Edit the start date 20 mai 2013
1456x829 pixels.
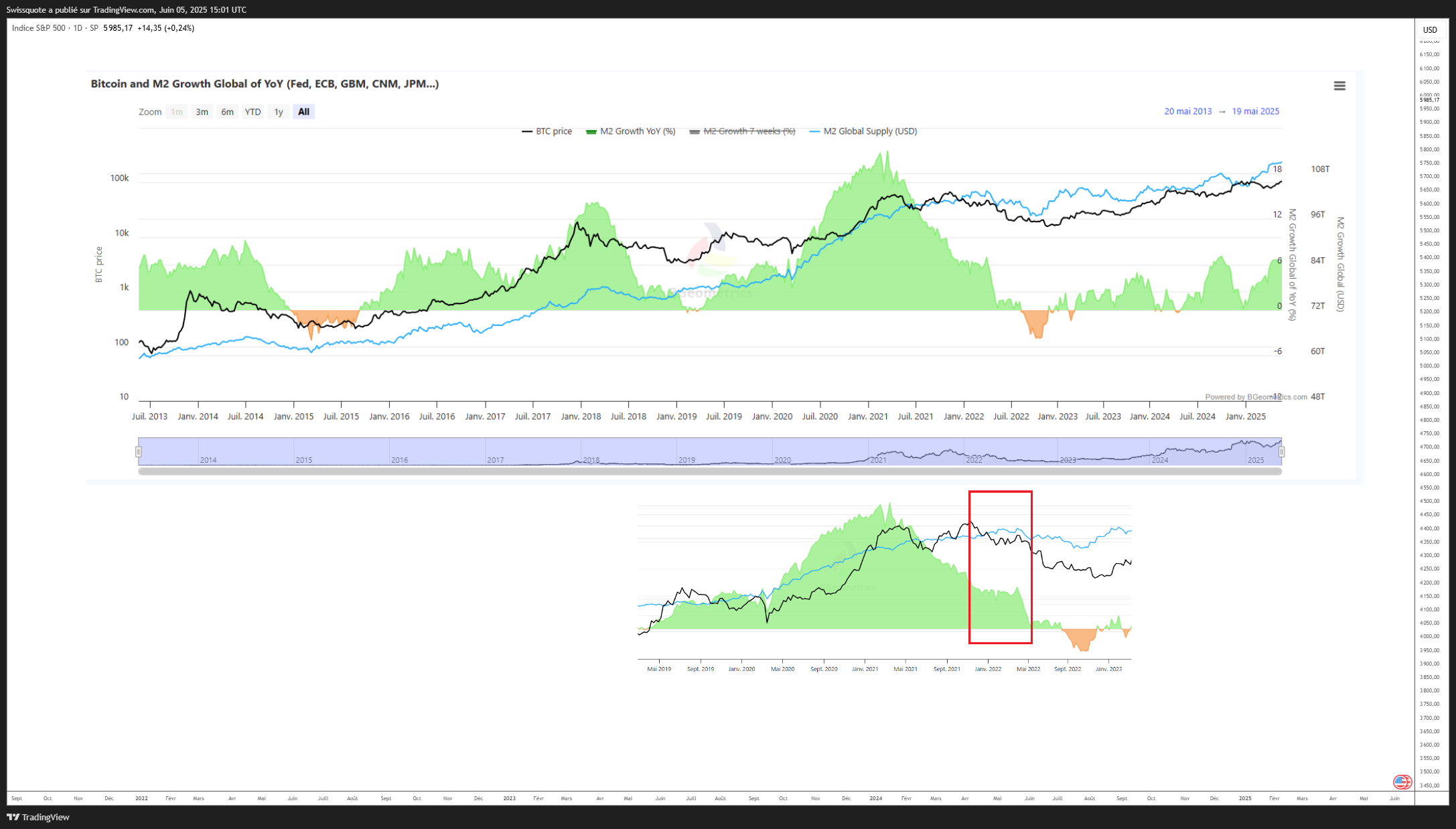(1188, 111)
